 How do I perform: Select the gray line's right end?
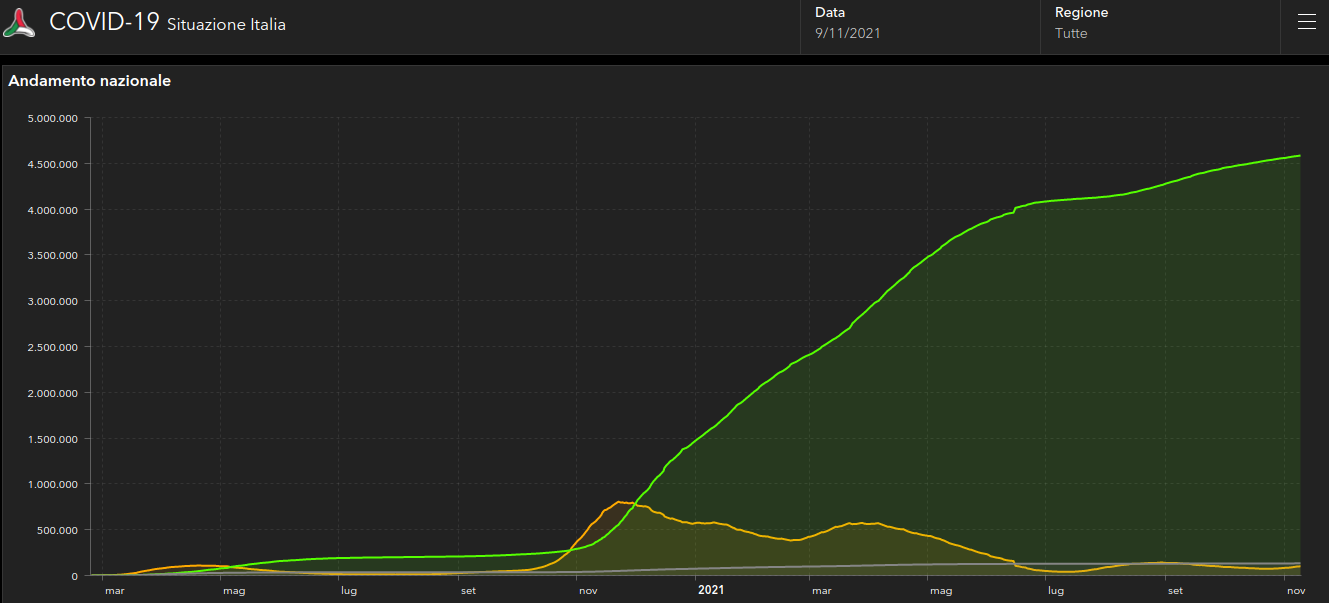click(x=1299, y=563)
